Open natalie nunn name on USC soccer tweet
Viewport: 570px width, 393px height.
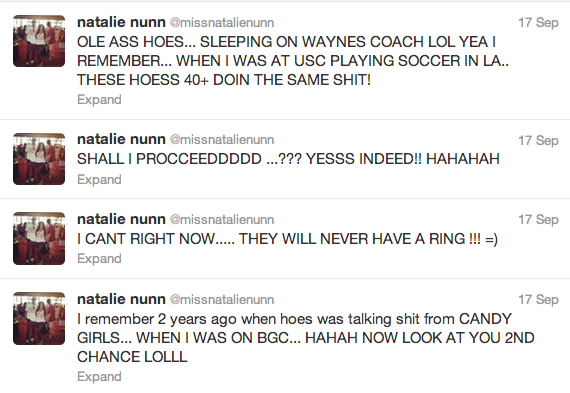tap(121, 22)
